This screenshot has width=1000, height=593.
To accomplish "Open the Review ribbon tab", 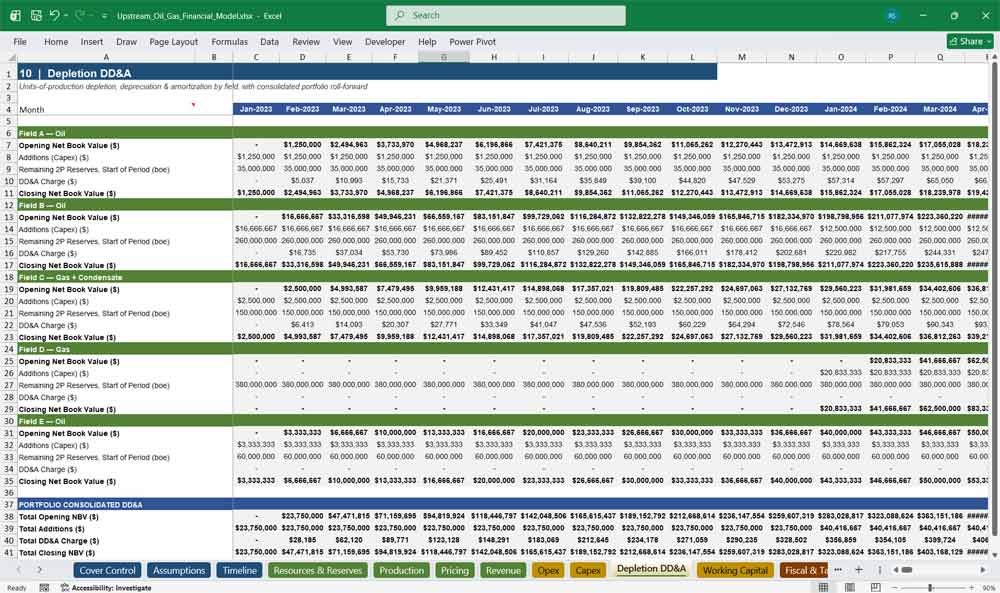I will tap(306, 41).
